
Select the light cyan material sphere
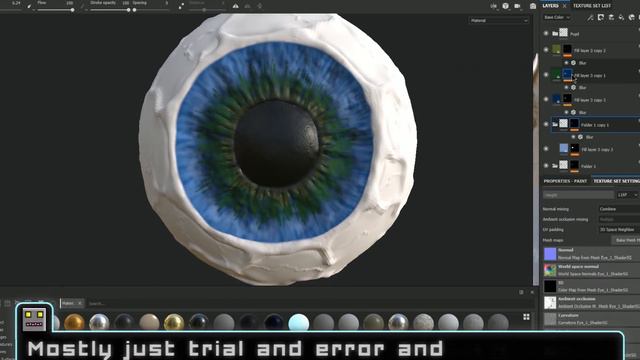click(x=299, y=322)
